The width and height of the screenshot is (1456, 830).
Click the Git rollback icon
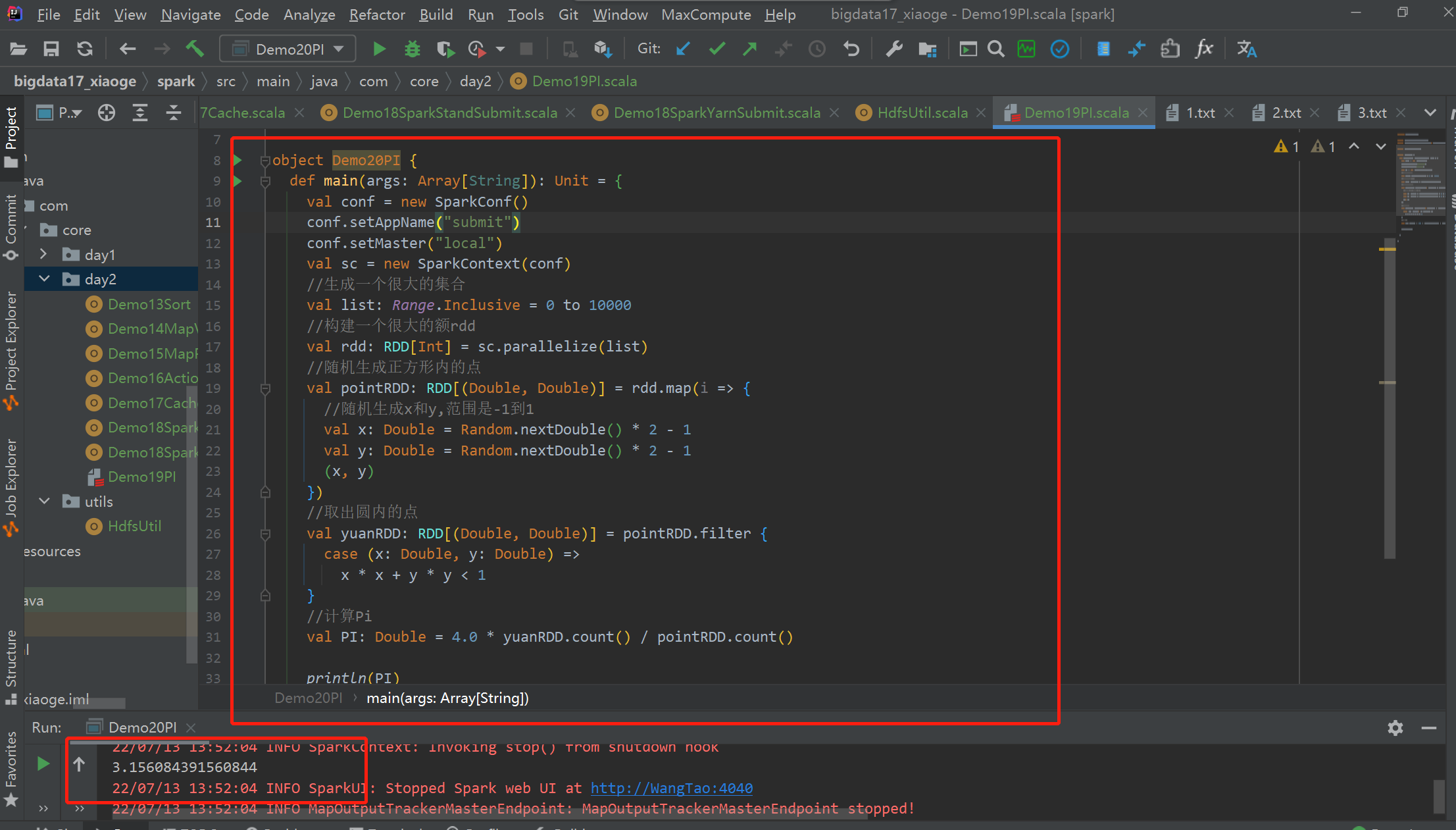point(851,49)
